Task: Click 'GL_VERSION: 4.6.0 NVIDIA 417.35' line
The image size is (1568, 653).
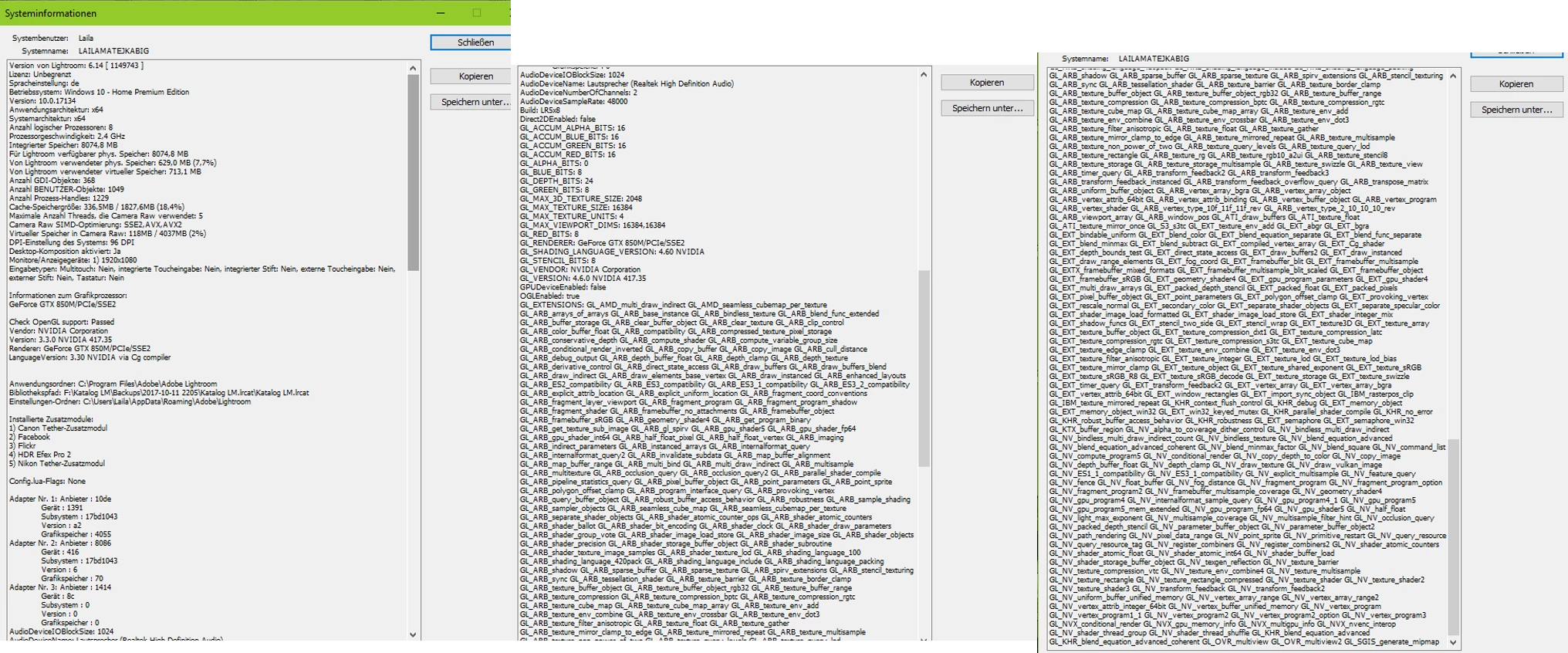Action: click(x=583, y=278)
